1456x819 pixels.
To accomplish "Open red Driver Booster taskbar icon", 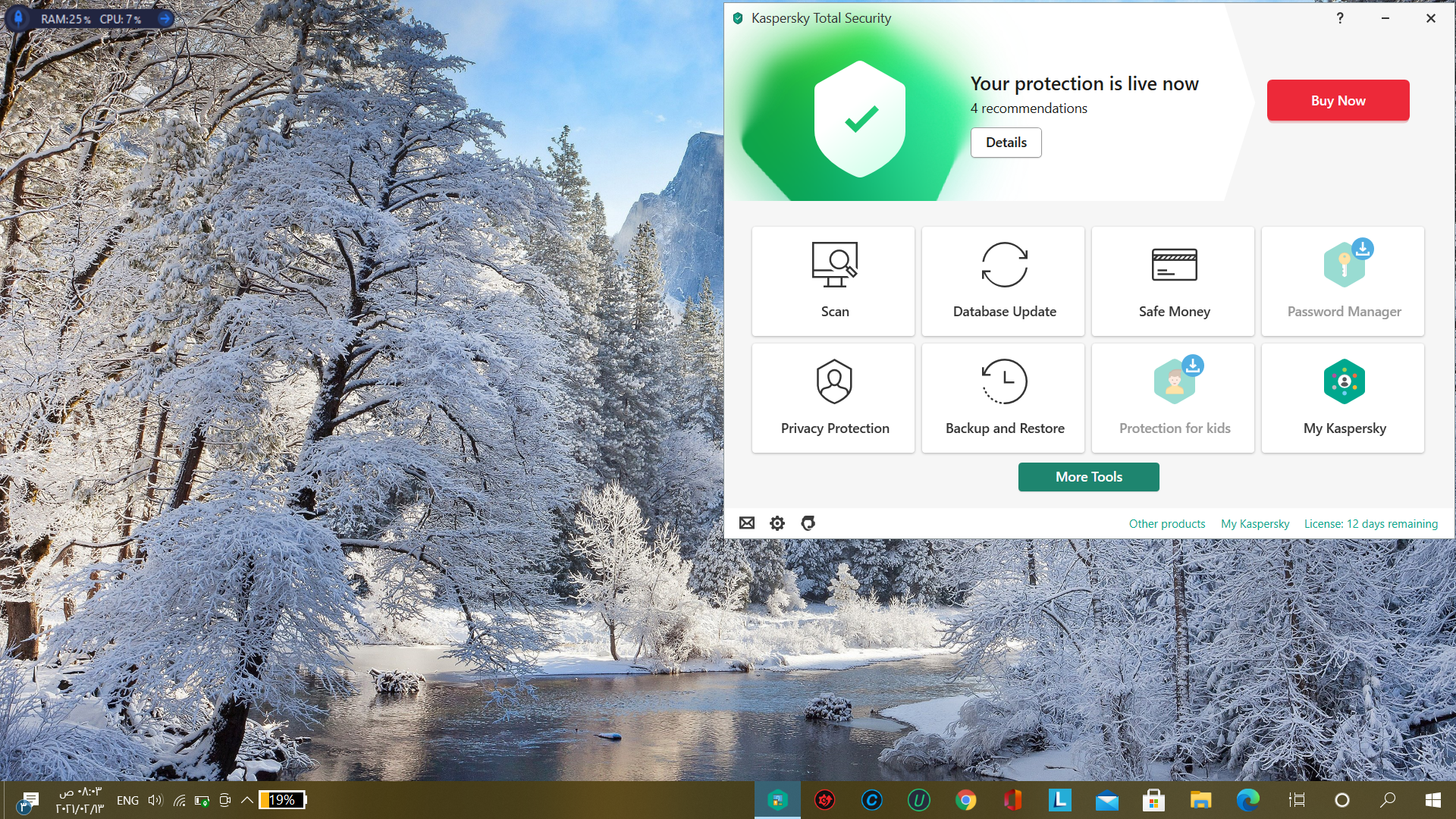I will [x=824, y=800].
